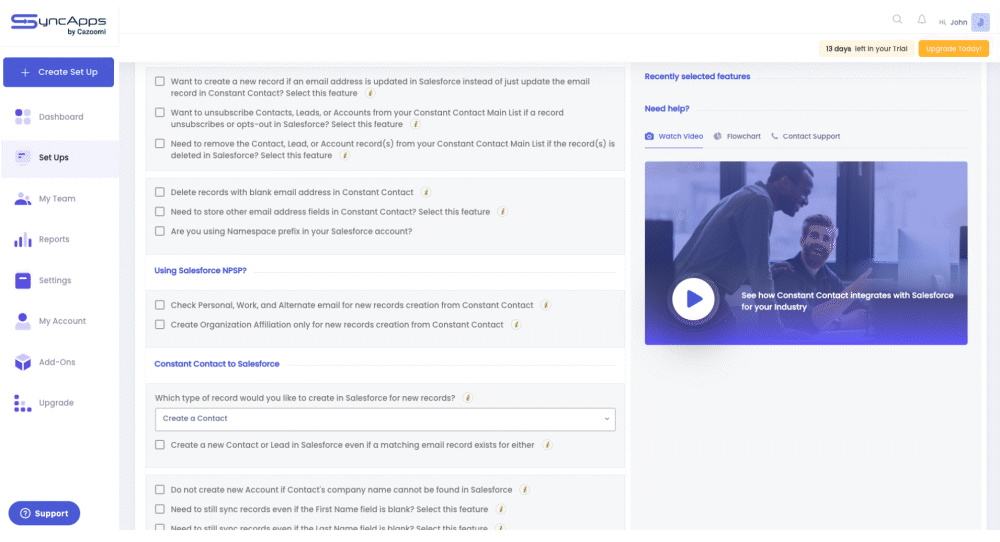Click the 13 days left in your Trial badge
1000x542 pixels.
tap(866, 48)
